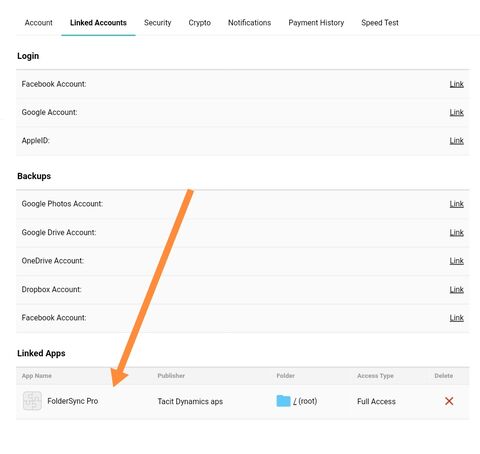Delete FolderSync Pro with red X icon
This screenshot has width=480, height=454.
[449, 401]
